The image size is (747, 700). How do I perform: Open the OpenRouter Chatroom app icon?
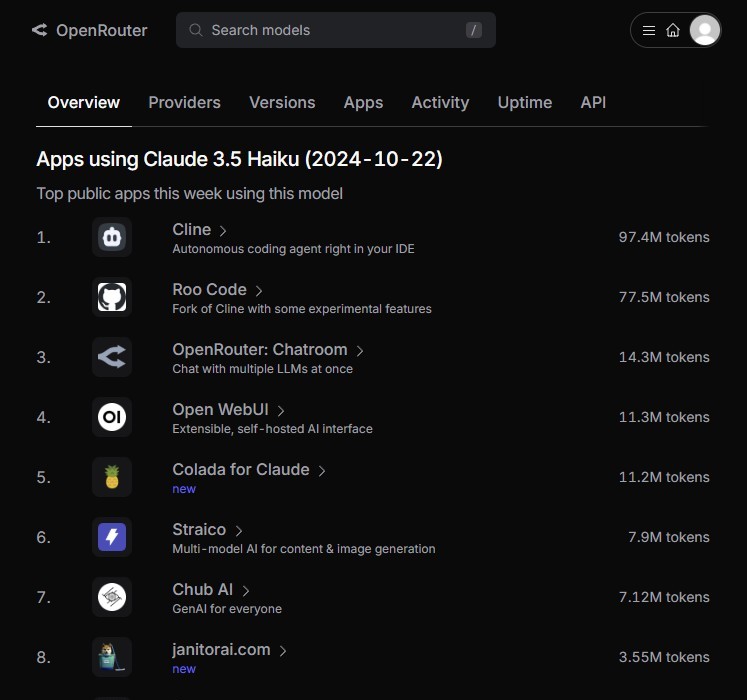pyautogui.click(x=112, y=357)
